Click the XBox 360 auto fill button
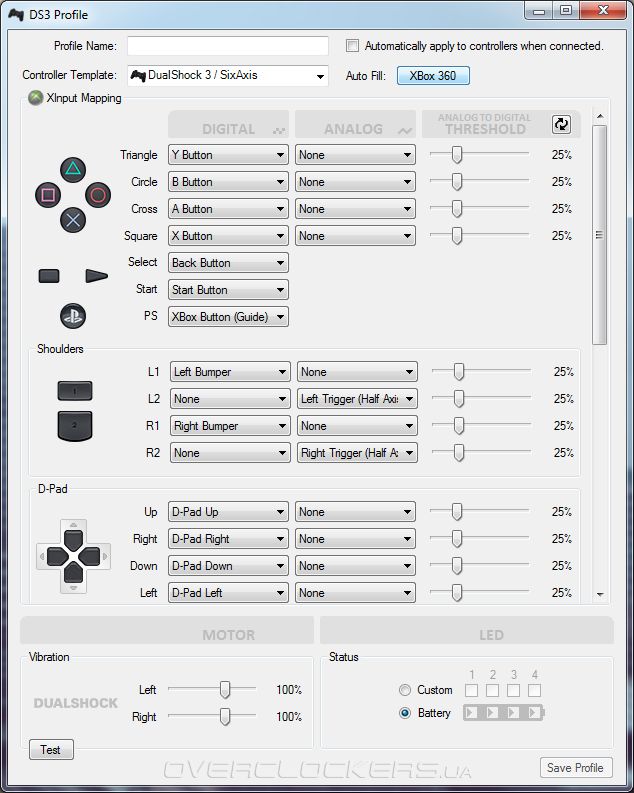Viewport: 634px width, 793px height. (x=433, y=76)
